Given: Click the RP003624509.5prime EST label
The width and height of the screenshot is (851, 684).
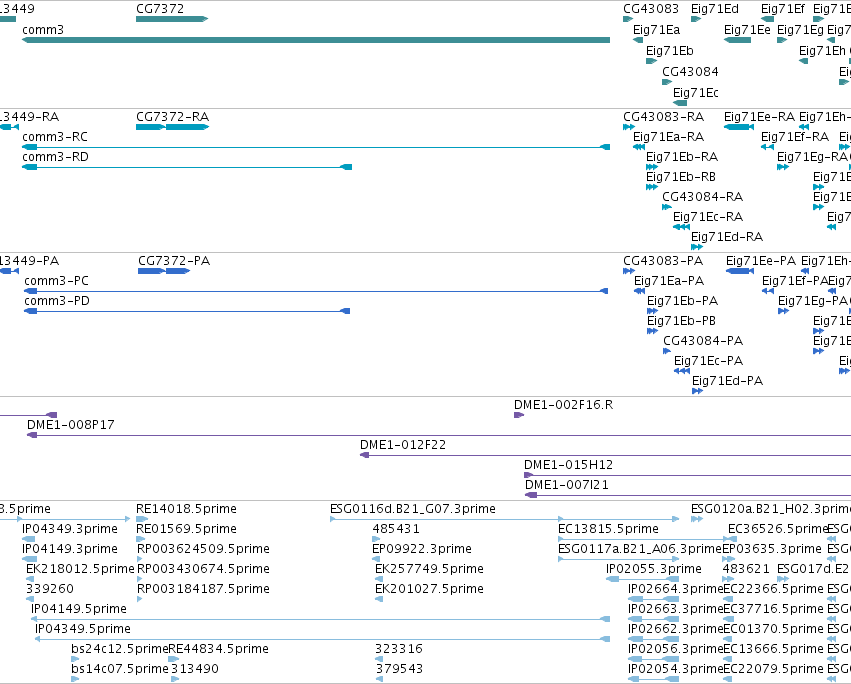Looking at the screenshot, I should 203,549.
